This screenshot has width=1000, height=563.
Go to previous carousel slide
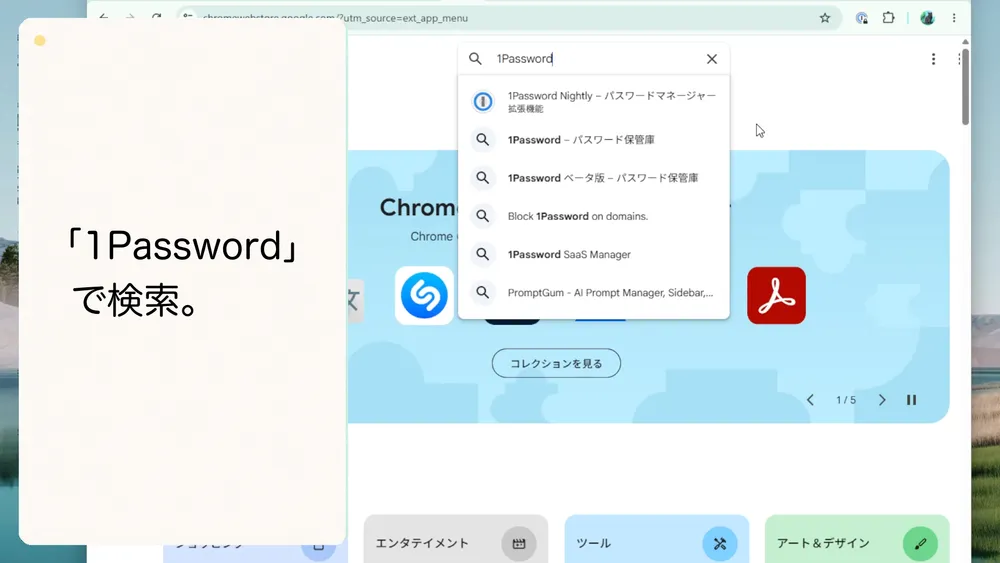pyautogui.click(x=810, y=400)
